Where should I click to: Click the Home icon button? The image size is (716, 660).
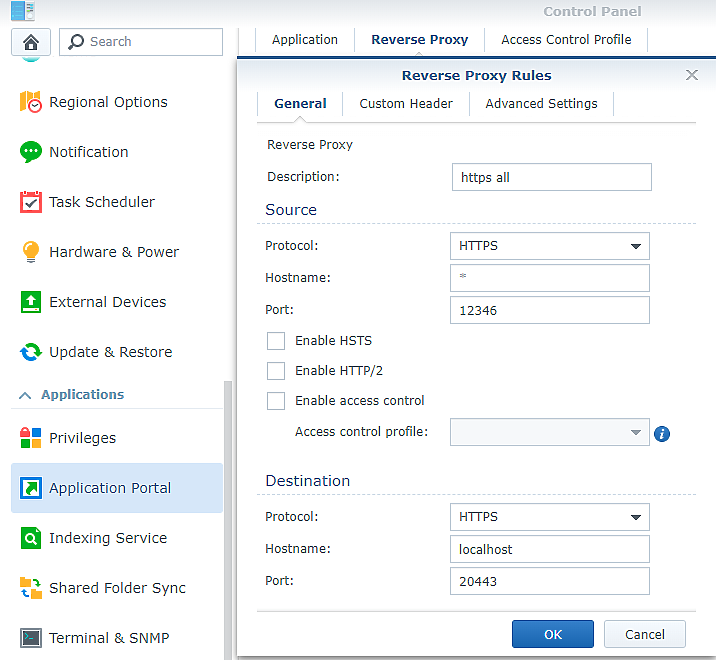click(31, 42)
